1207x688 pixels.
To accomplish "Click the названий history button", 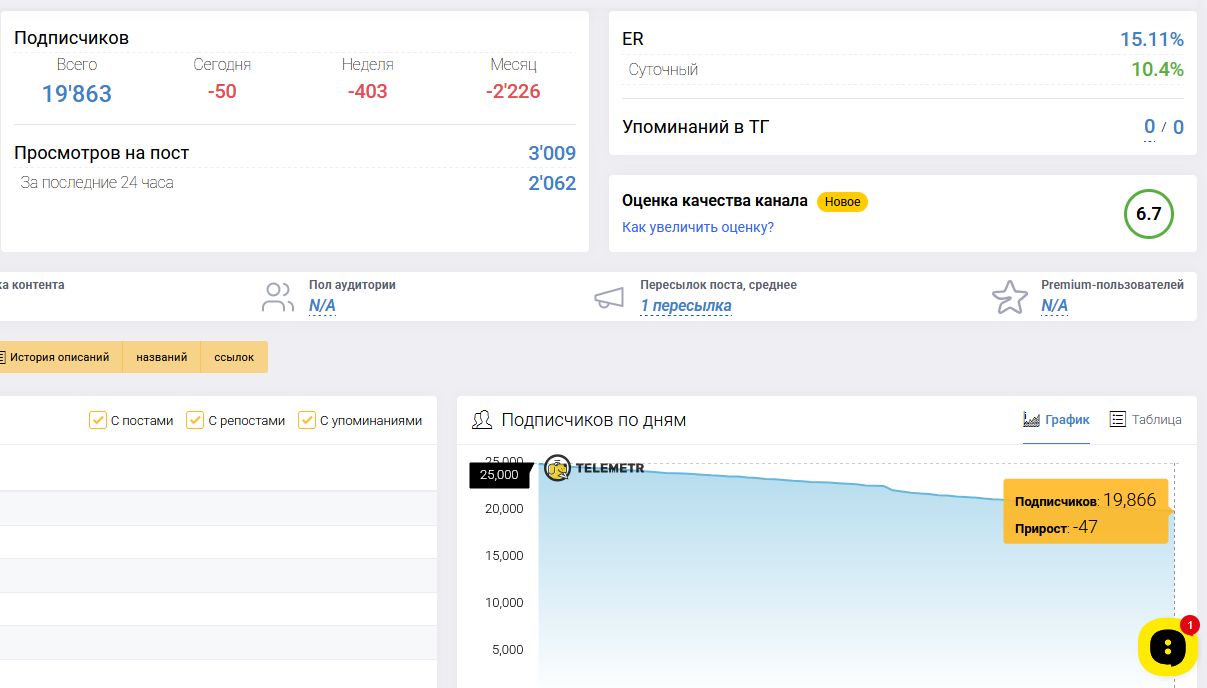I will coord(161,357).
